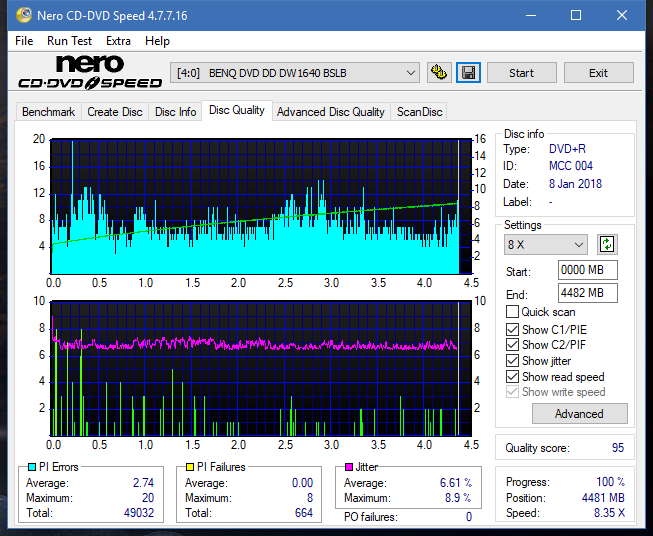Close the Nero CD-DVD Speed window
The height and width of the screenshot is (536, 653).
622,15
